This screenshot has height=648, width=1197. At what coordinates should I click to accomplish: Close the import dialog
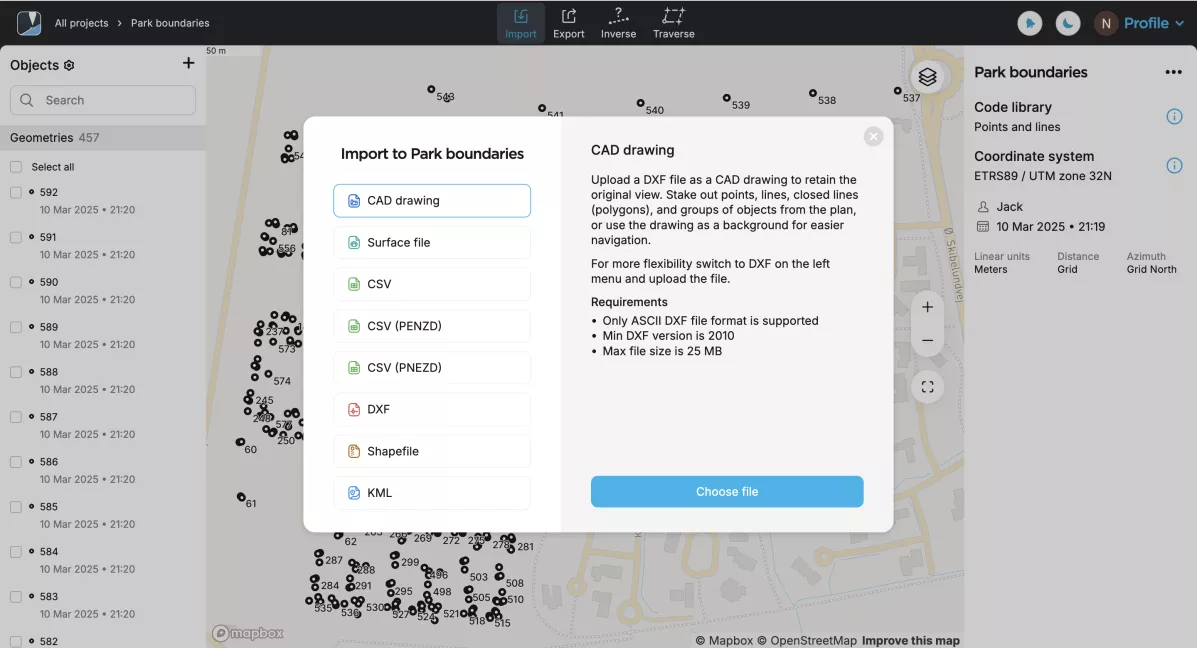[873, 136]
